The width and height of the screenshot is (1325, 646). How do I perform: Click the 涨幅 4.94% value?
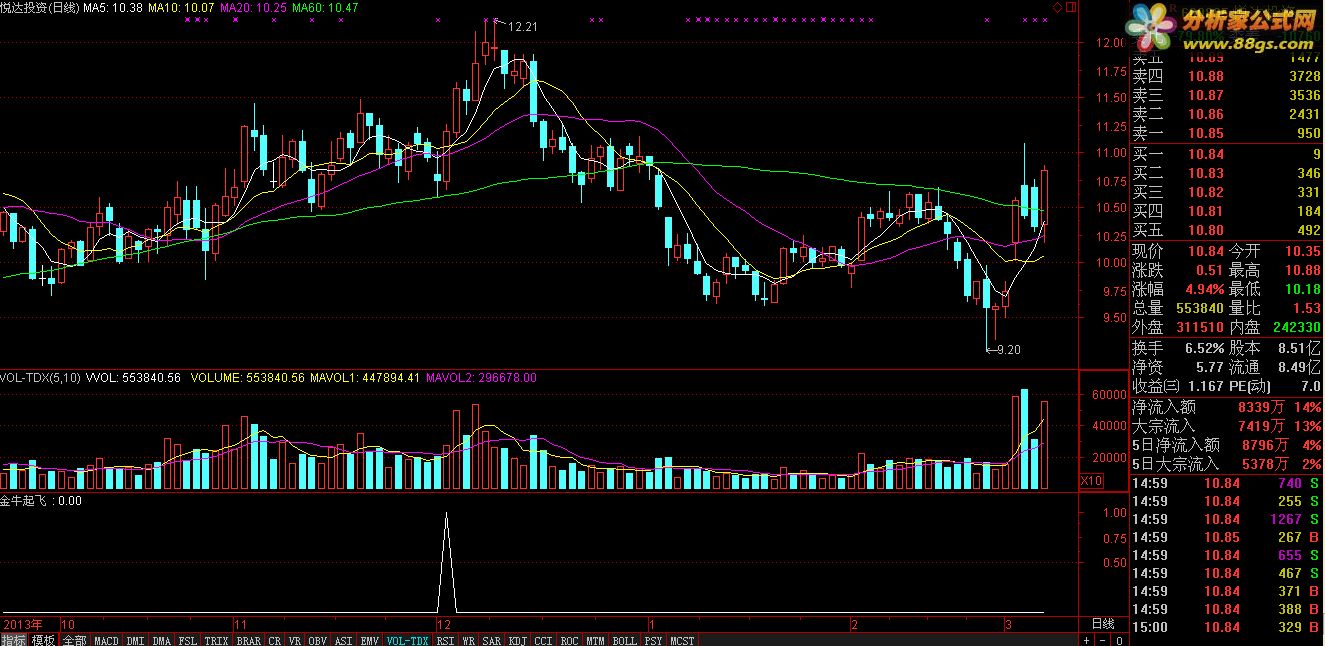pos(1205,289)
